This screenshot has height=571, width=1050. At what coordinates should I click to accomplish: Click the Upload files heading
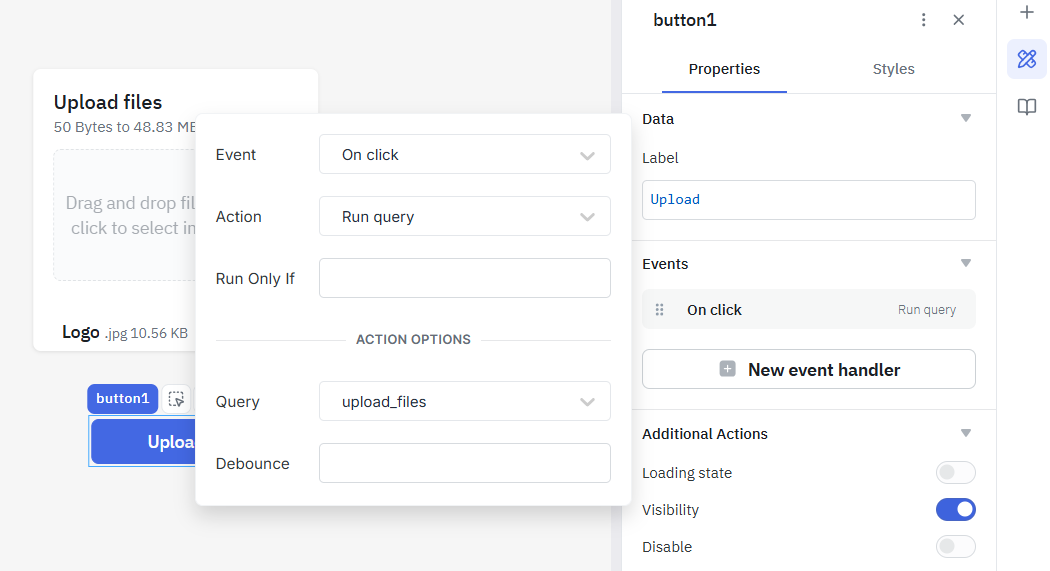pyautogui.click(x=108, y=102)
